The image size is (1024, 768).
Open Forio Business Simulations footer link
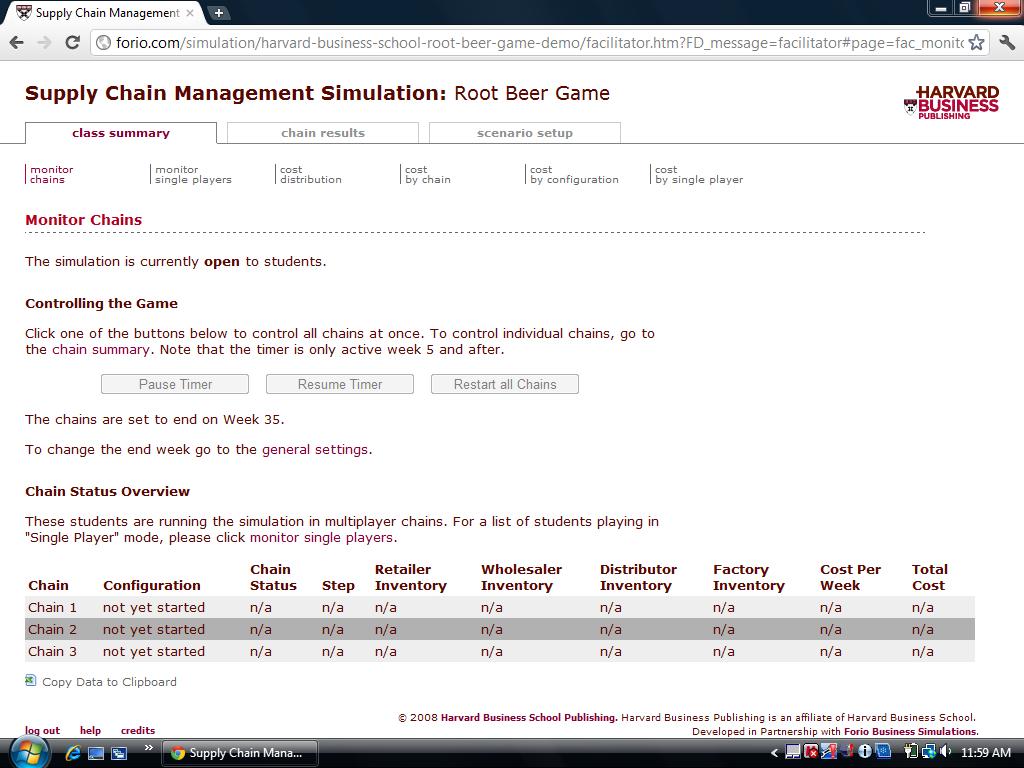[911, 731]
